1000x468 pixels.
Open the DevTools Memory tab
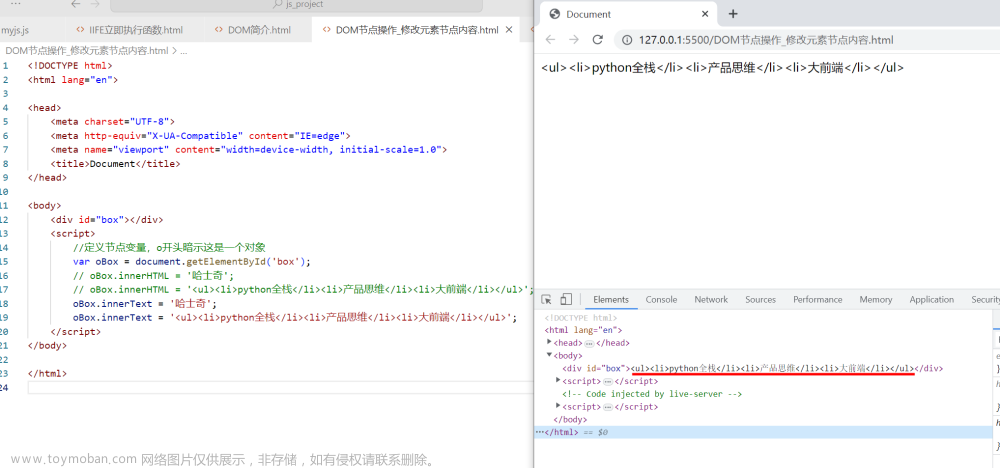(876, 300)
